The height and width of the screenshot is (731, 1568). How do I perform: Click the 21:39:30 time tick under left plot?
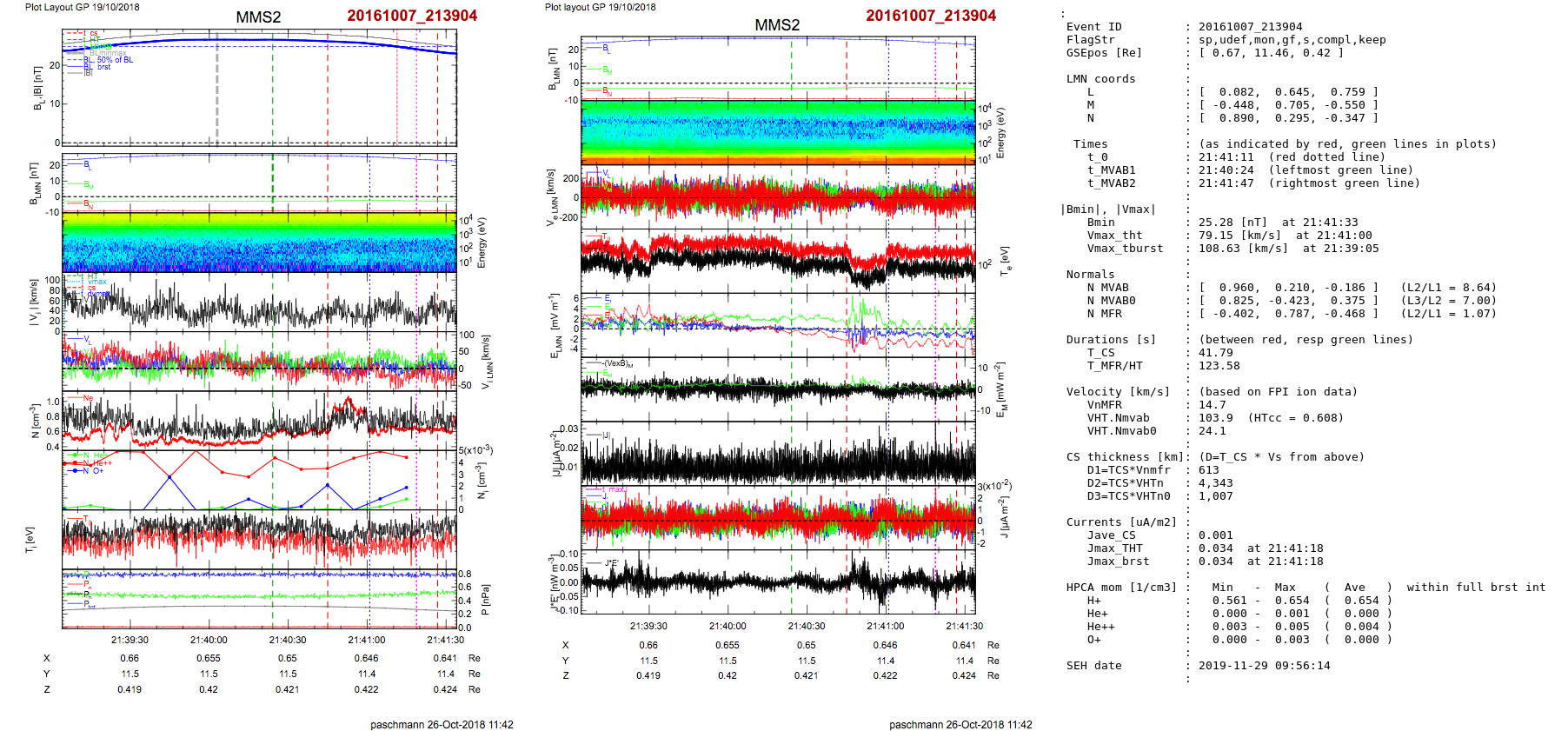(130, 640)
